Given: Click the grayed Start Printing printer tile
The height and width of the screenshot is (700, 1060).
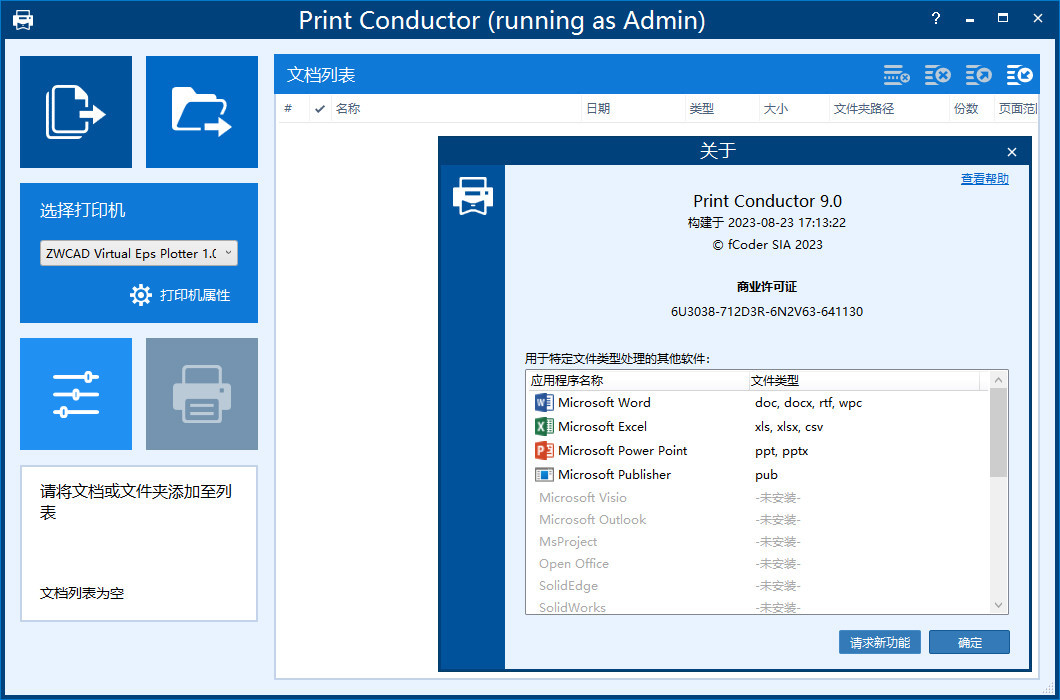Looking at the screenshot, I should (201, 394).
